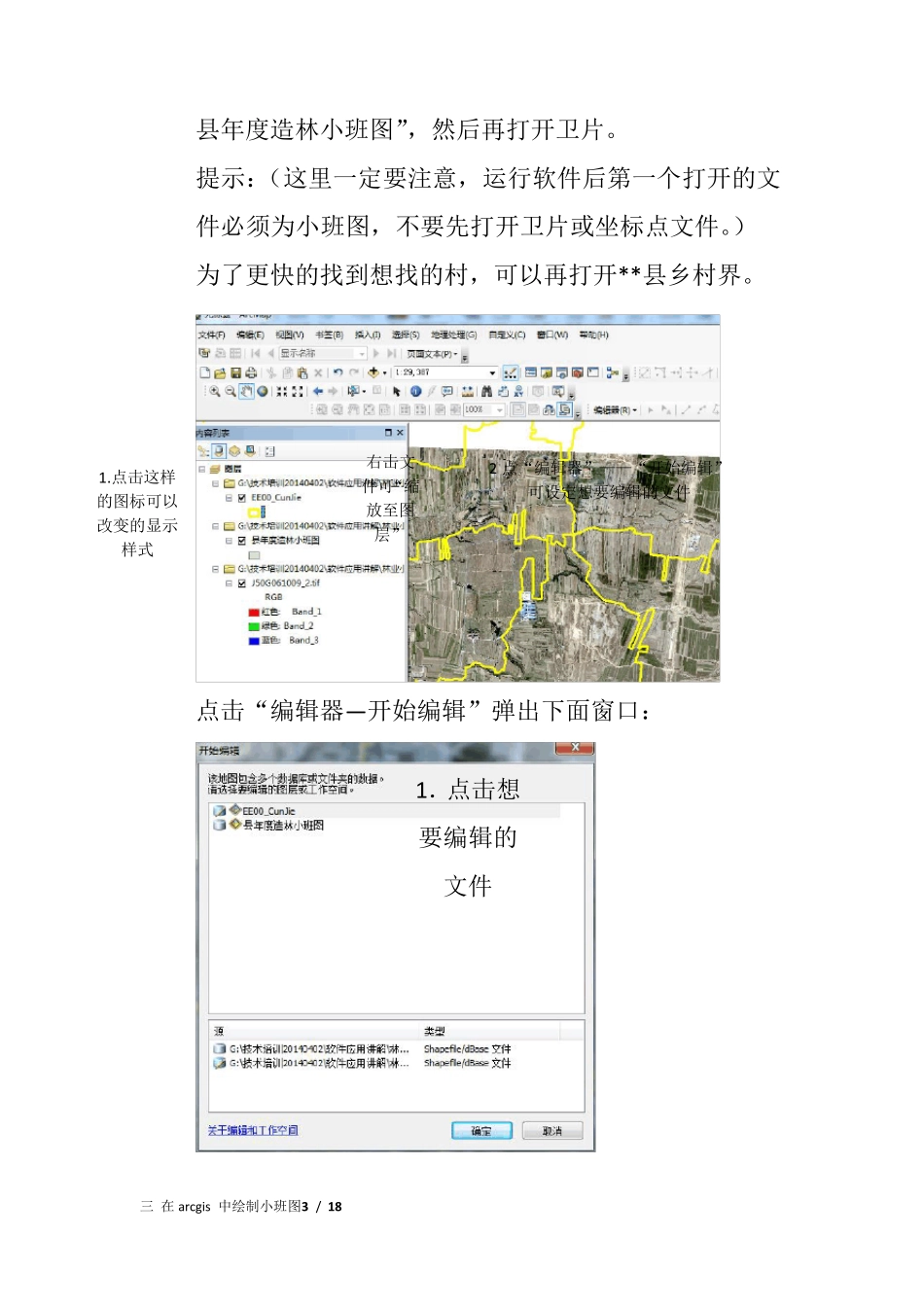Screen dimensions: 924x1307
Task: Click List By Drawing Order icon
Action: pos(203,451)
